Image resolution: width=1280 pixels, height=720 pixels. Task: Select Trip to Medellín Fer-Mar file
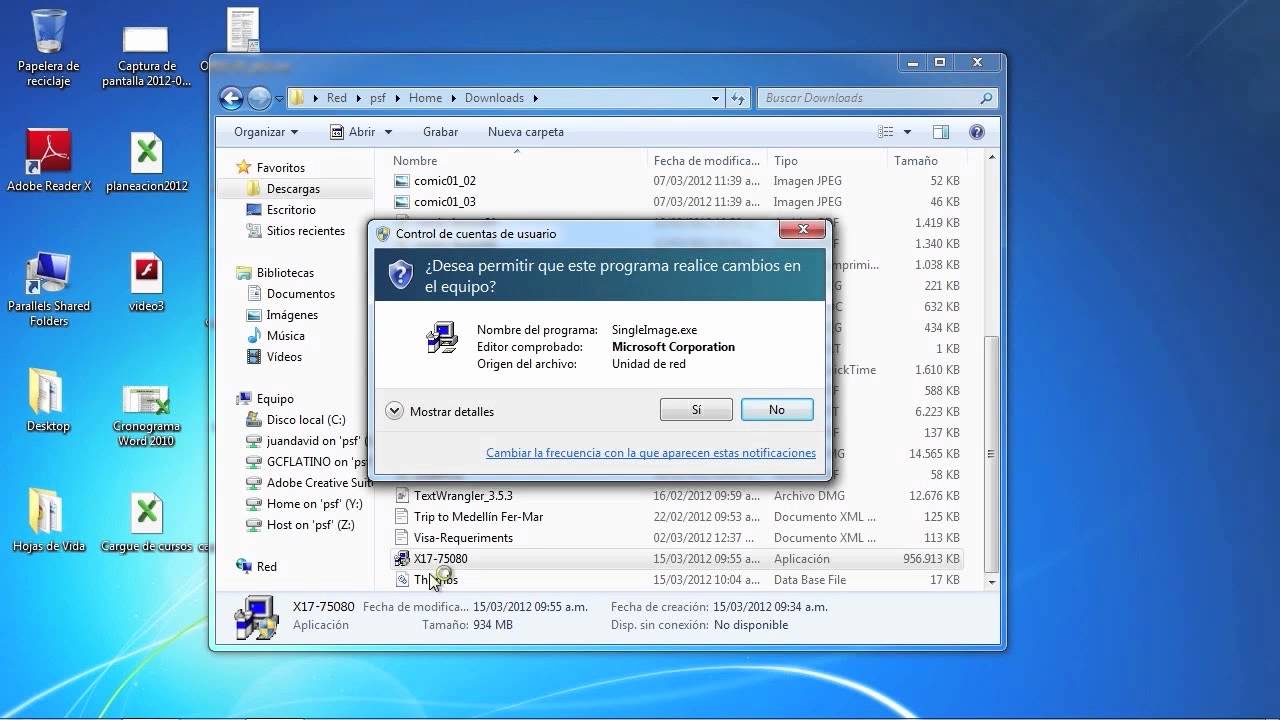point(478,517)
